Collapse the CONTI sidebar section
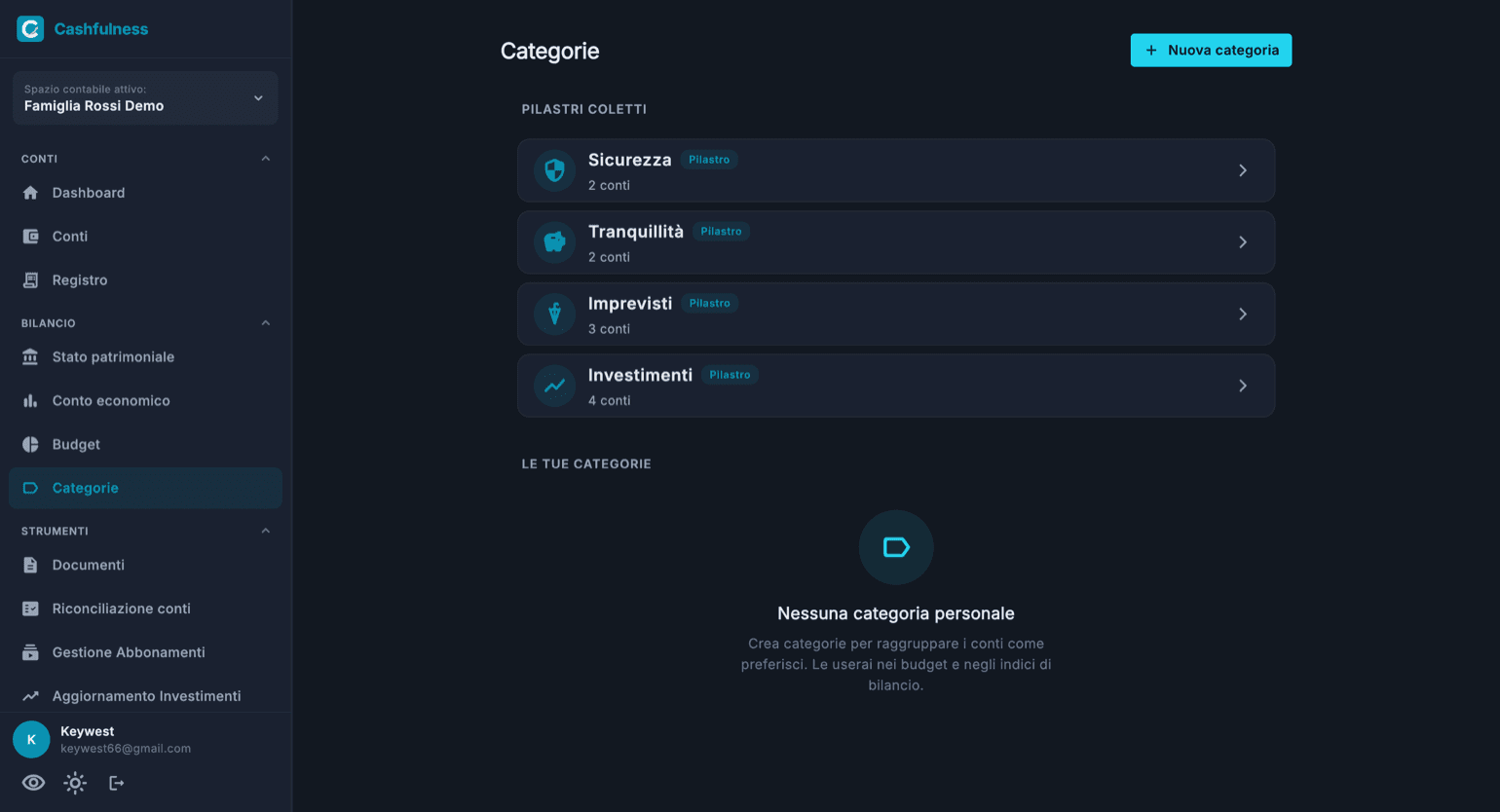Viewport: 1500px width, 812px height. [x=266, y=159]
